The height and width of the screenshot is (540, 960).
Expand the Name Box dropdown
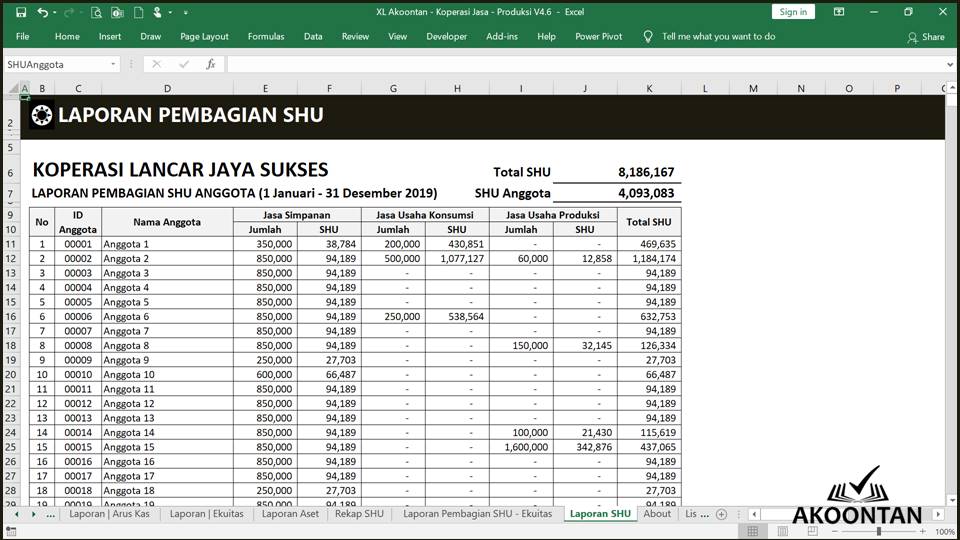click(x=113, y=64)
